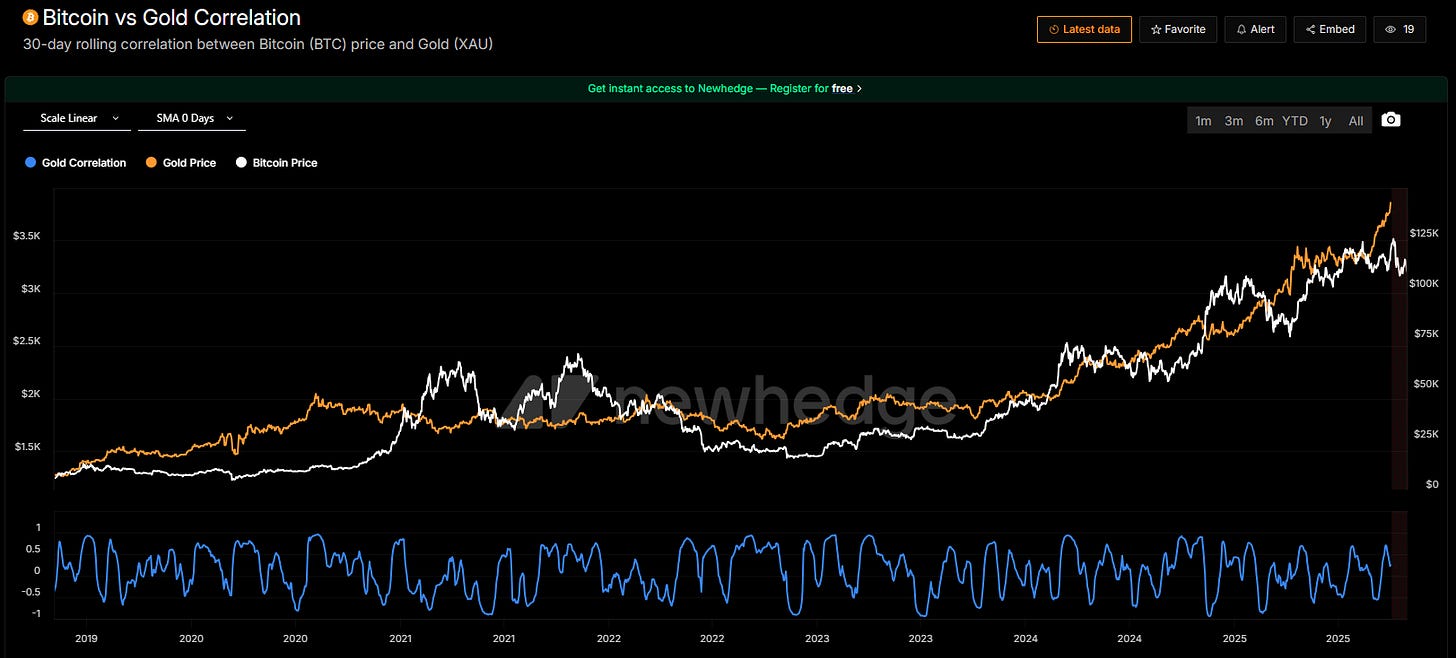Image resolution: width=1456 pixels, height=658 pixels.
Task: Toggle Gold Price series in legend
Action: 181,162
